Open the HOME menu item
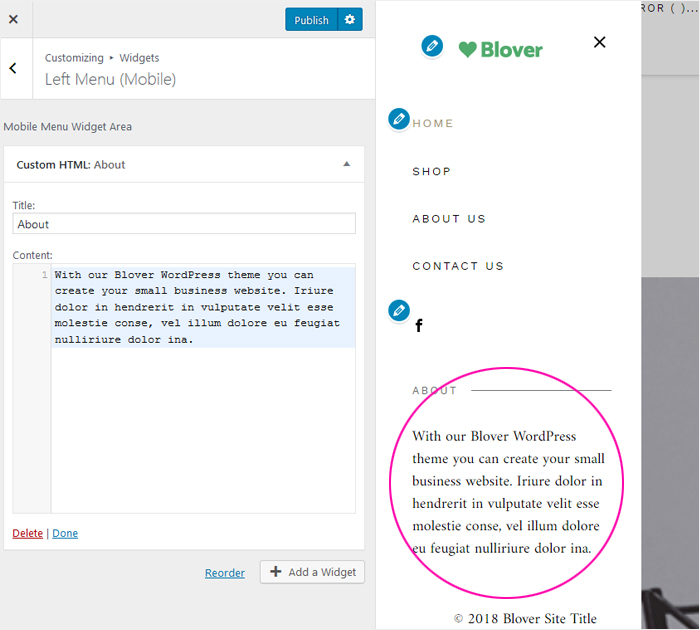The width and height of the screenshot is (700, 630). point(433,123)
